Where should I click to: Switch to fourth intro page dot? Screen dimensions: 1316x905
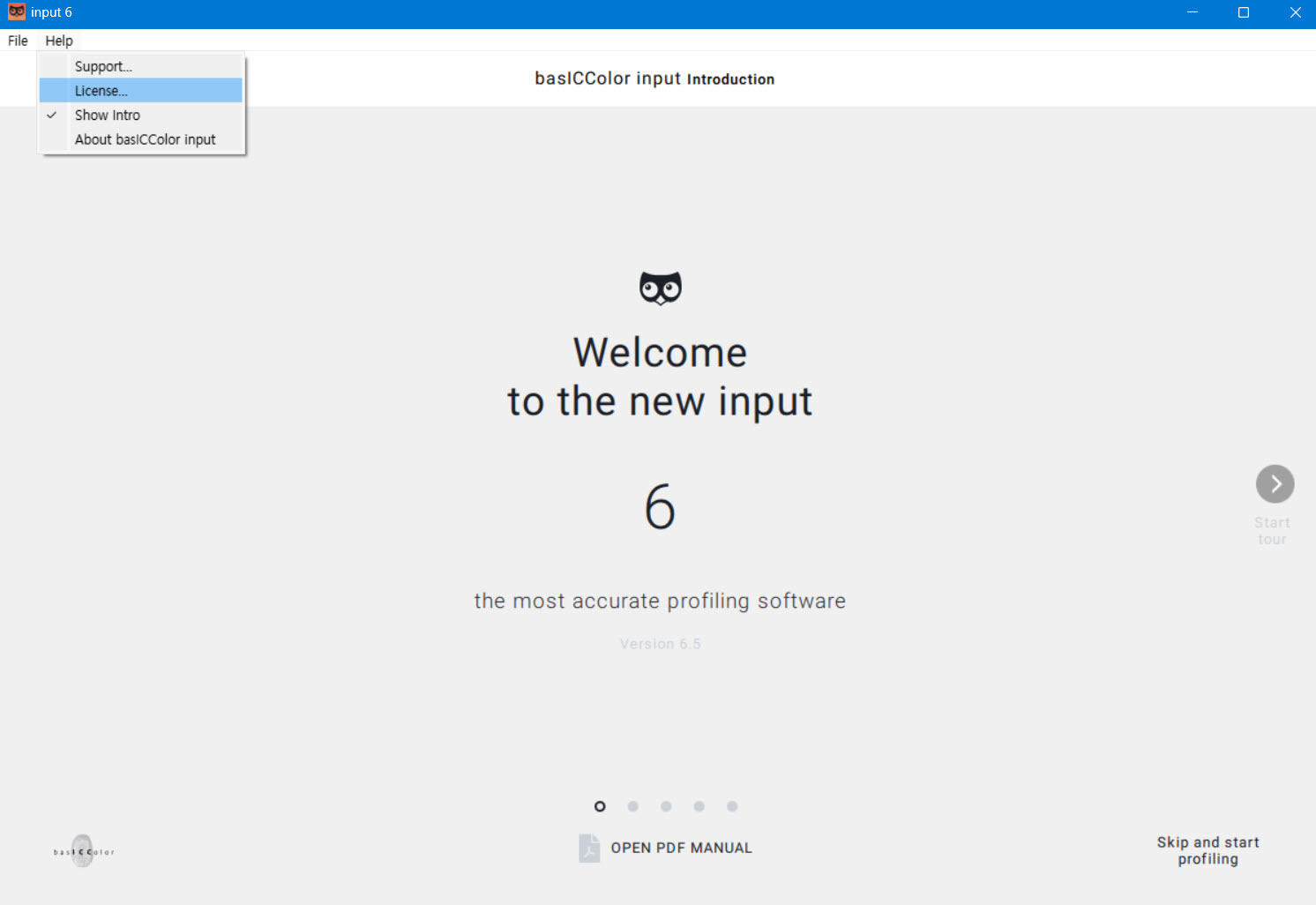pos(699,806)
